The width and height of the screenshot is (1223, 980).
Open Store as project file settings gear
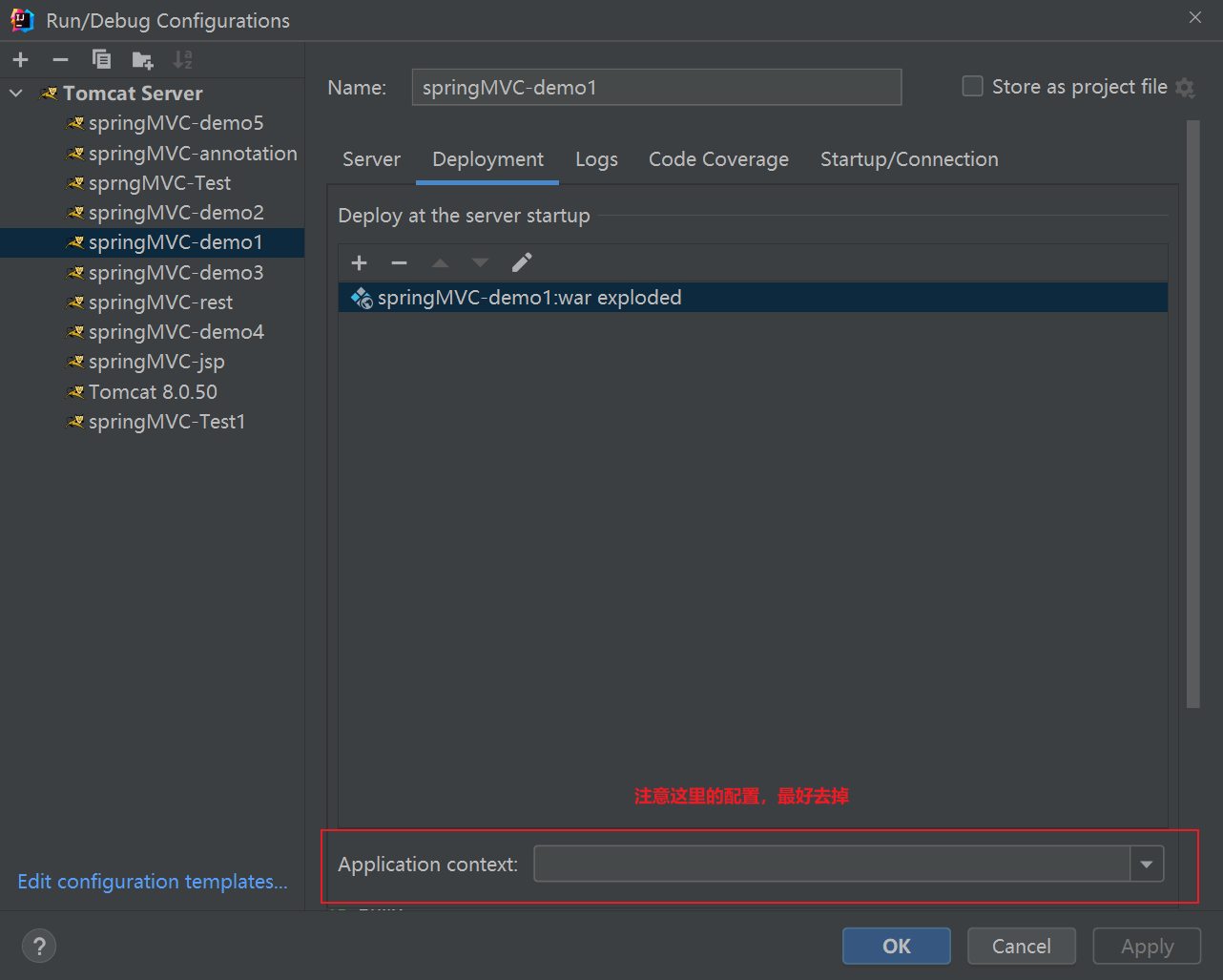(1186, 88)
